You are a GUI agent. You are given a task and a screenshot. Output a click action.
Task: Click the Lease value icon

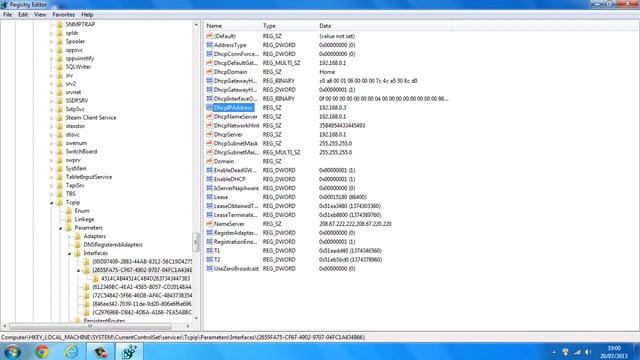[x=209, y=197]
